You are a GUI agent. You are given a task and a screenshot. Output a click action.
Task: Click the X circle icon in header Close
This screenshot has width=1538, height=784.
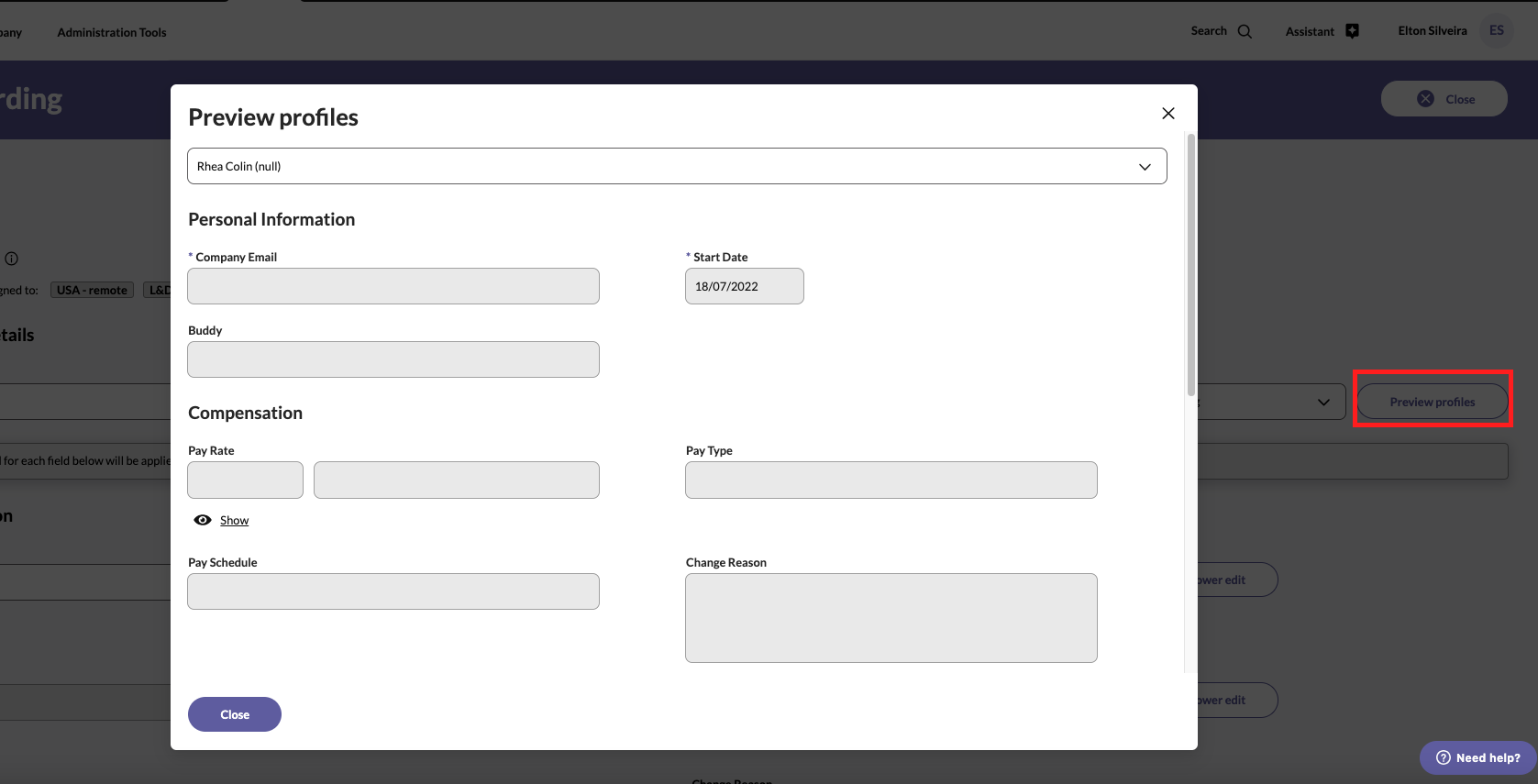(1425, 99)
